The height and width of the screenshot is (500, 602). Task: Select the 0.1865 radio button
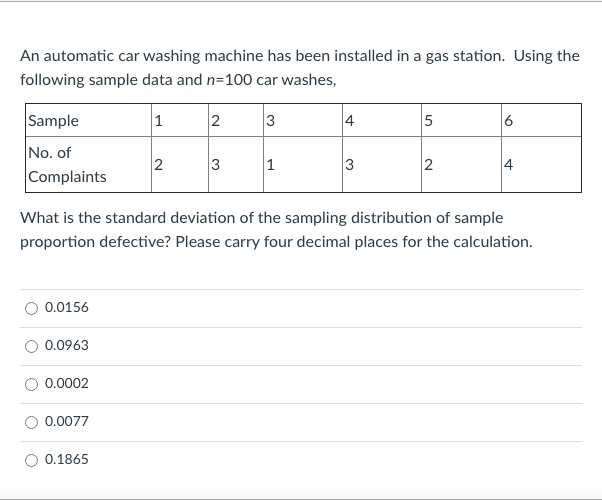[31, 459]
